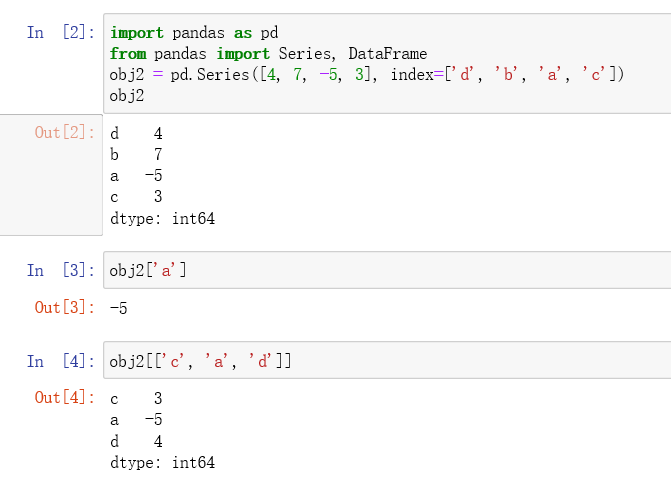Viewport: 671px width, 482px height.
Task: Click 'dtype: int64' in Out[2] output
Action: 162,219
